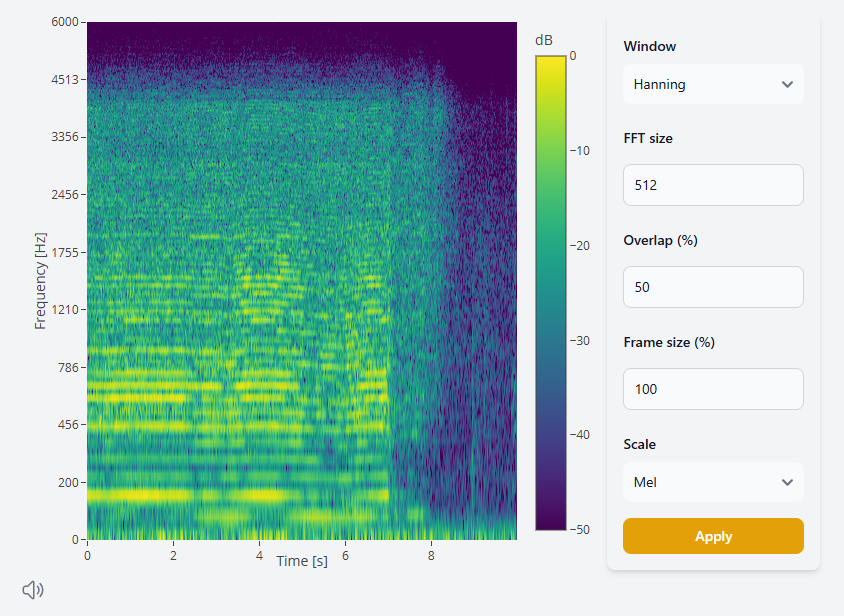Click the Window label above the dropdown

click(x=650, y=46)
